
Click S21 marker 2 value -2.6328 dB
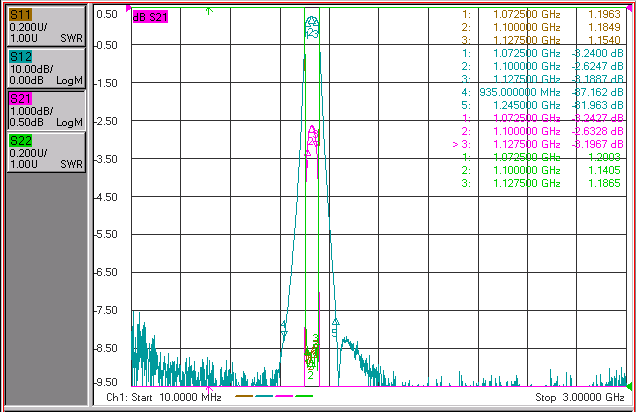597,131
